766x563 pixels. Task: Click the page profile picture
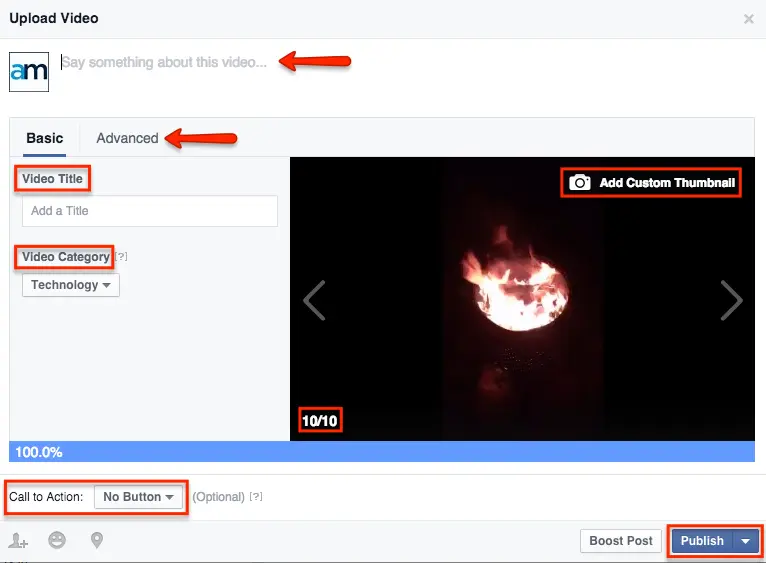pyautogui.click(x=29, y=72)
